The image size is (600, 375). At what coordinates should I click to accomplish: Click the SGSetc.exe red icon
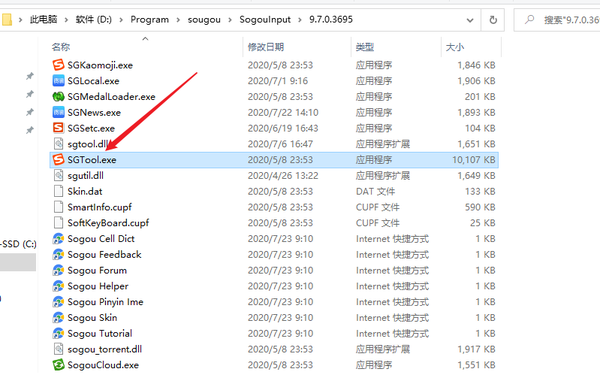tap(58, 128)
